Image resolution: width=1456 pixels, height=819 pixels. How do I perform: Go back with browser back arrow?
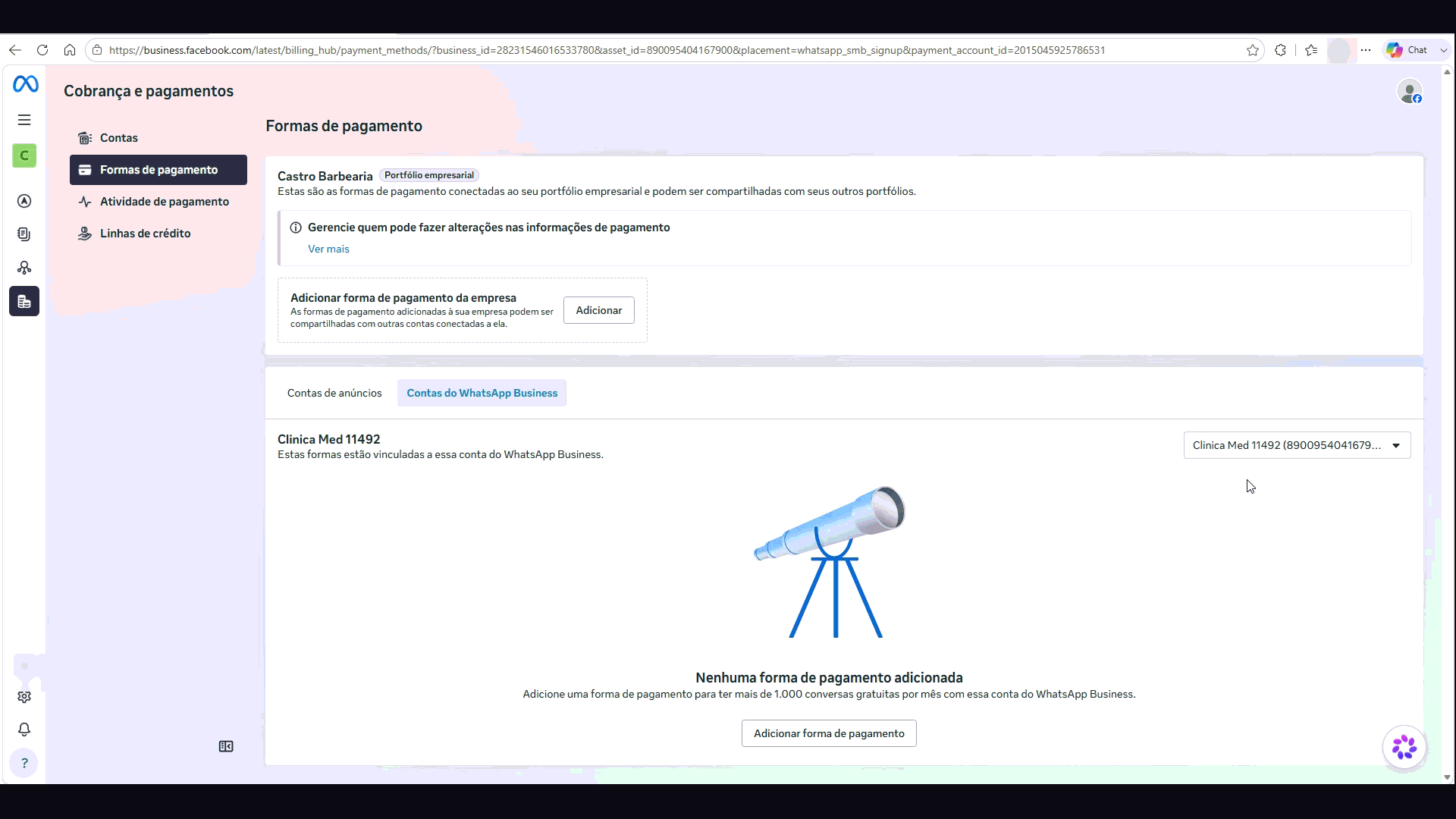tap(15, 50)
